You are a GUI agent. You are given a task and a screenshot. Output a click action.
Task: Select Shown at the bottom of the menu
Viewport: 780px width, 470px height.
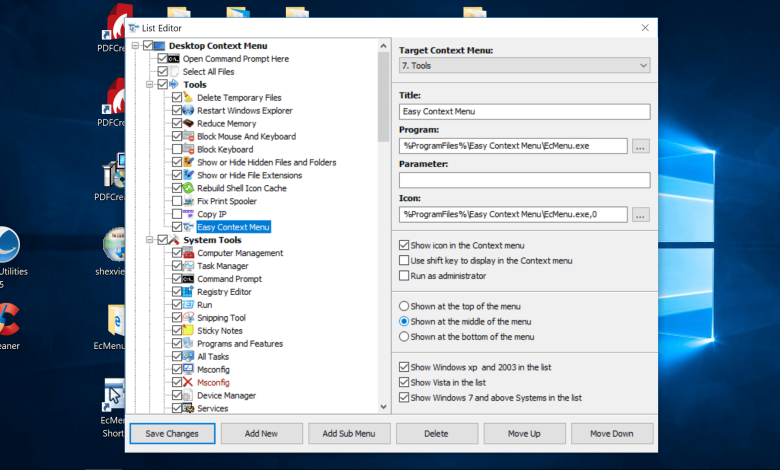click(x=404, y=337)
